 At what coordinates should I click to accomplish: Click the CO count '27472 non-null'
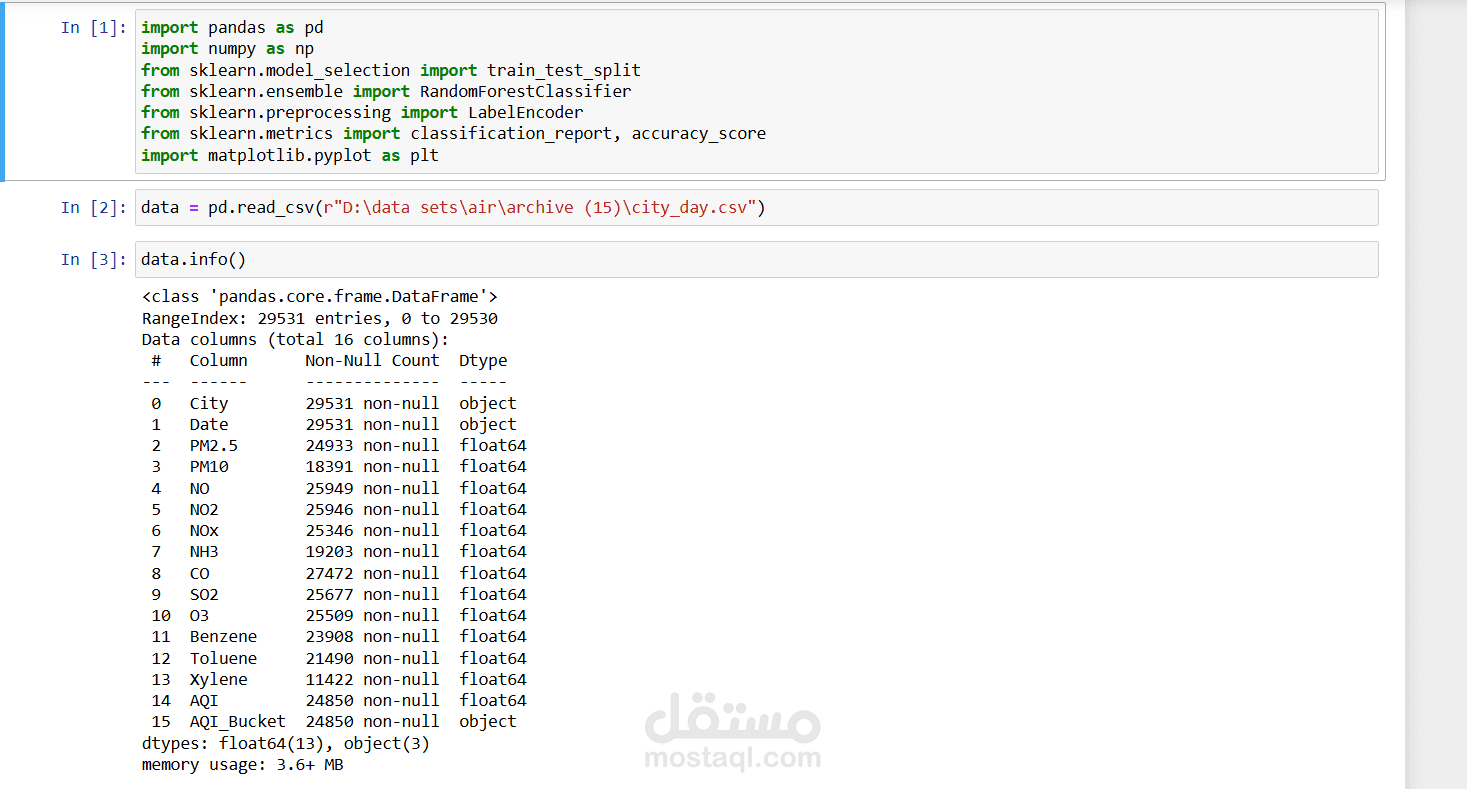pos(373,574)
